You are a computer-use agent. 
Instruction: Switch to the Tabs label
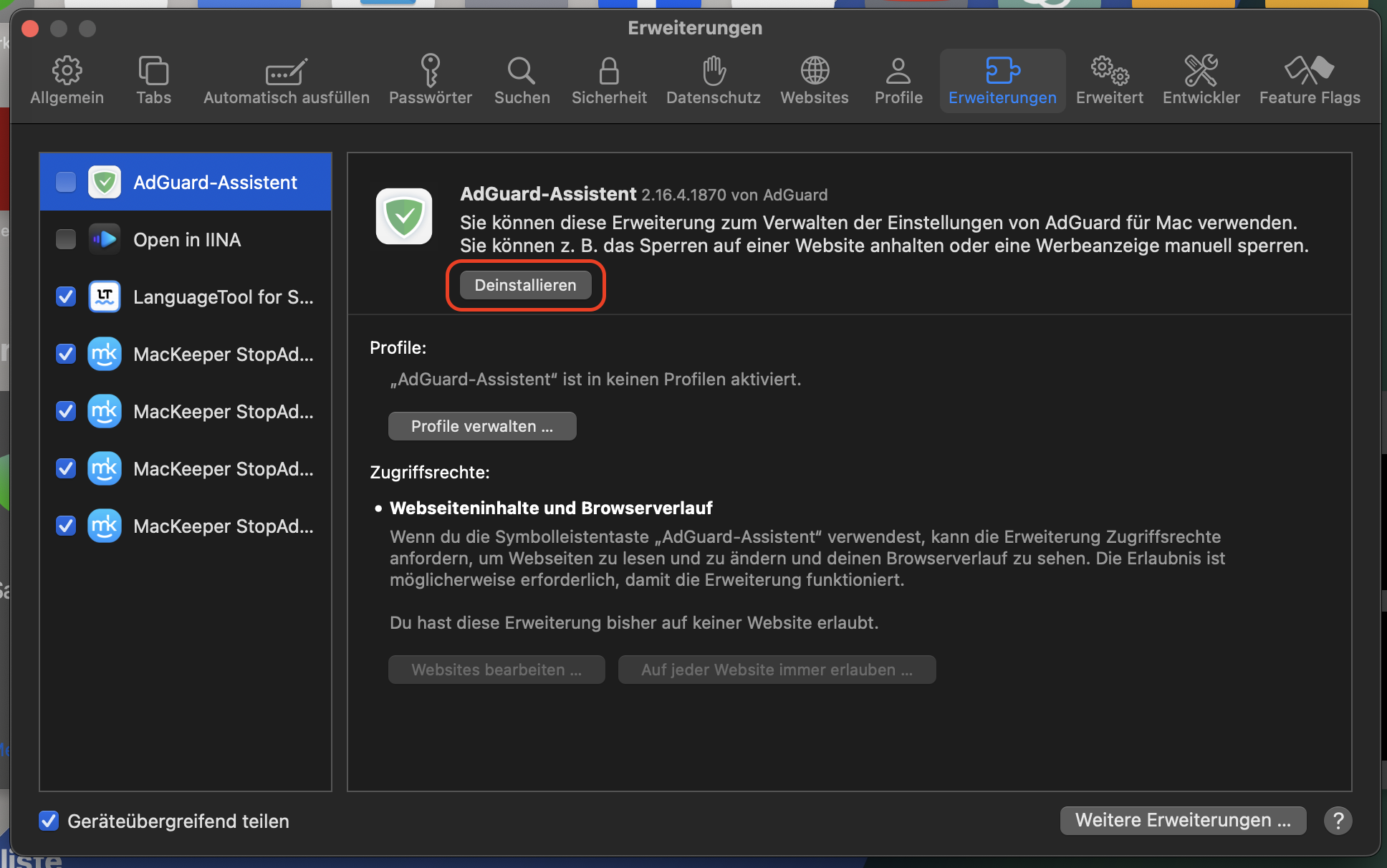pos(153,97)
